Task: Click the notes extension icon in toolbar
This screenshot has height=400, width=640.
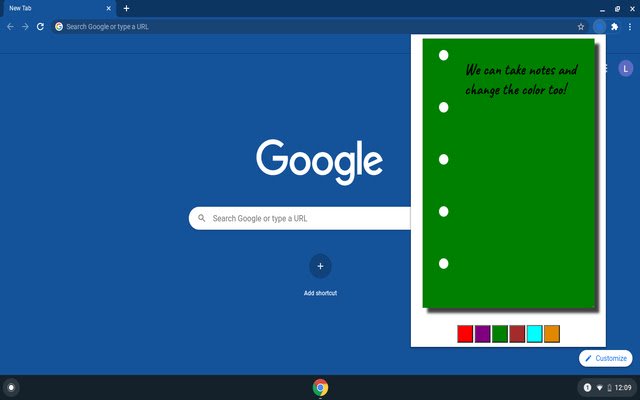Action: (x=600, y=27)
